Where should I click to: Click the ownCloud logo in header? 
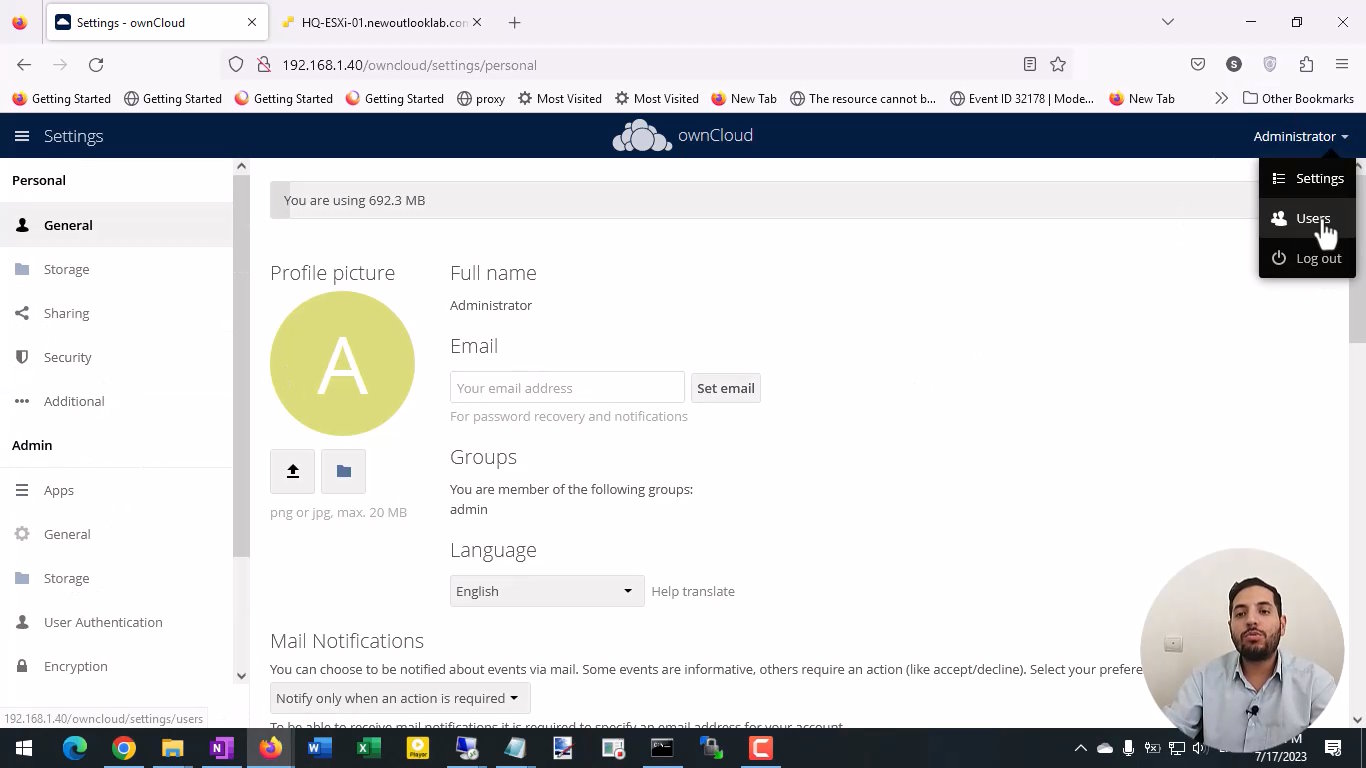683,136
